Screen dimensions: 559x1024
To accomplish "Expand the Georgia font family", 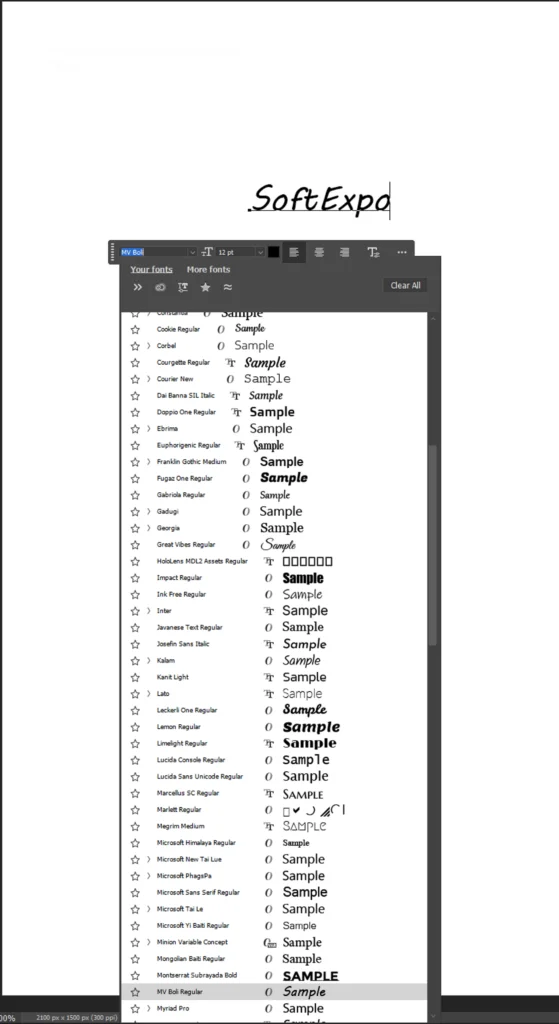I will pyautogui.click(x=148, y=528).
